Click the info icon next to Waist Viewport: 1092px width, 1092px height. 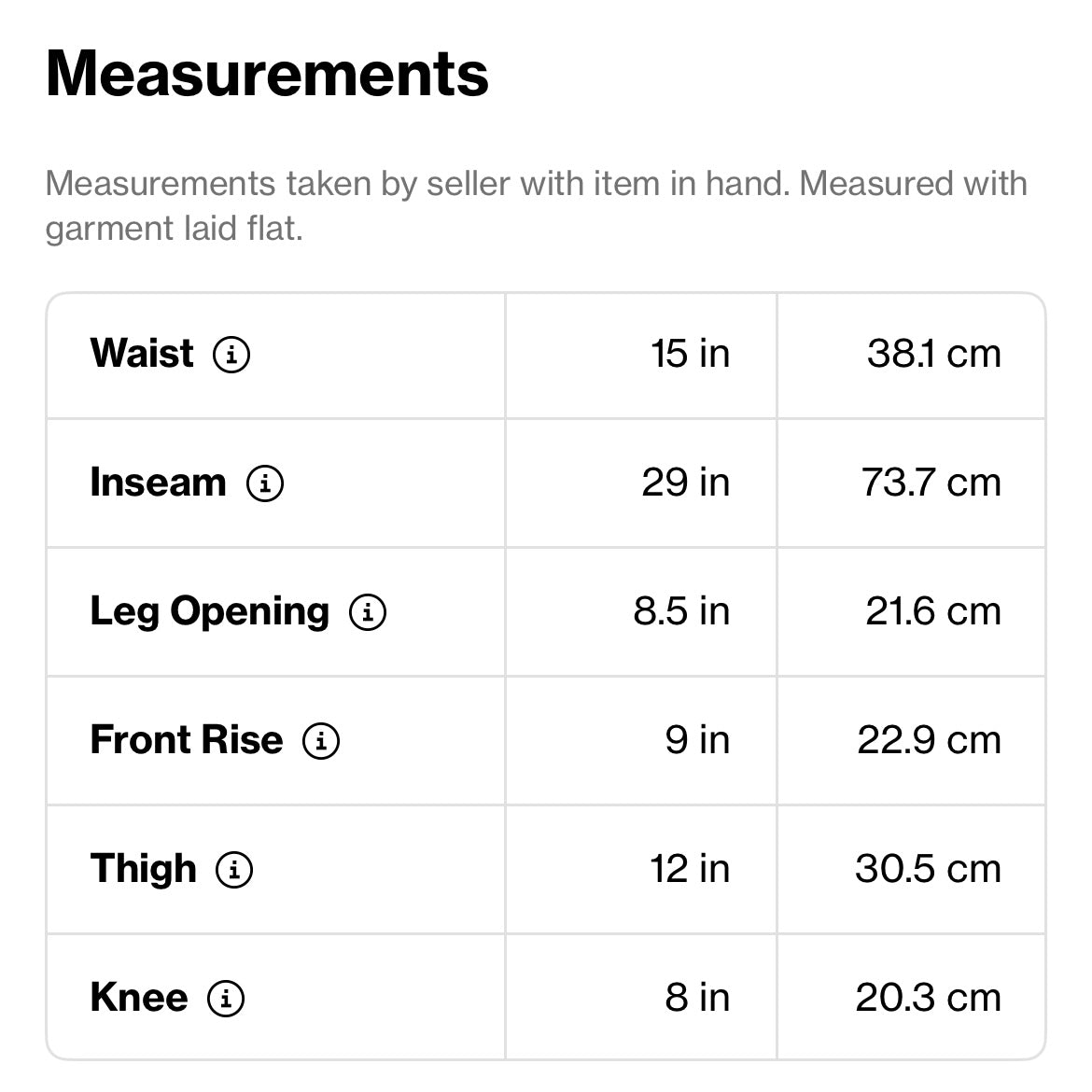pyautogui.click(x=231, y=355)
